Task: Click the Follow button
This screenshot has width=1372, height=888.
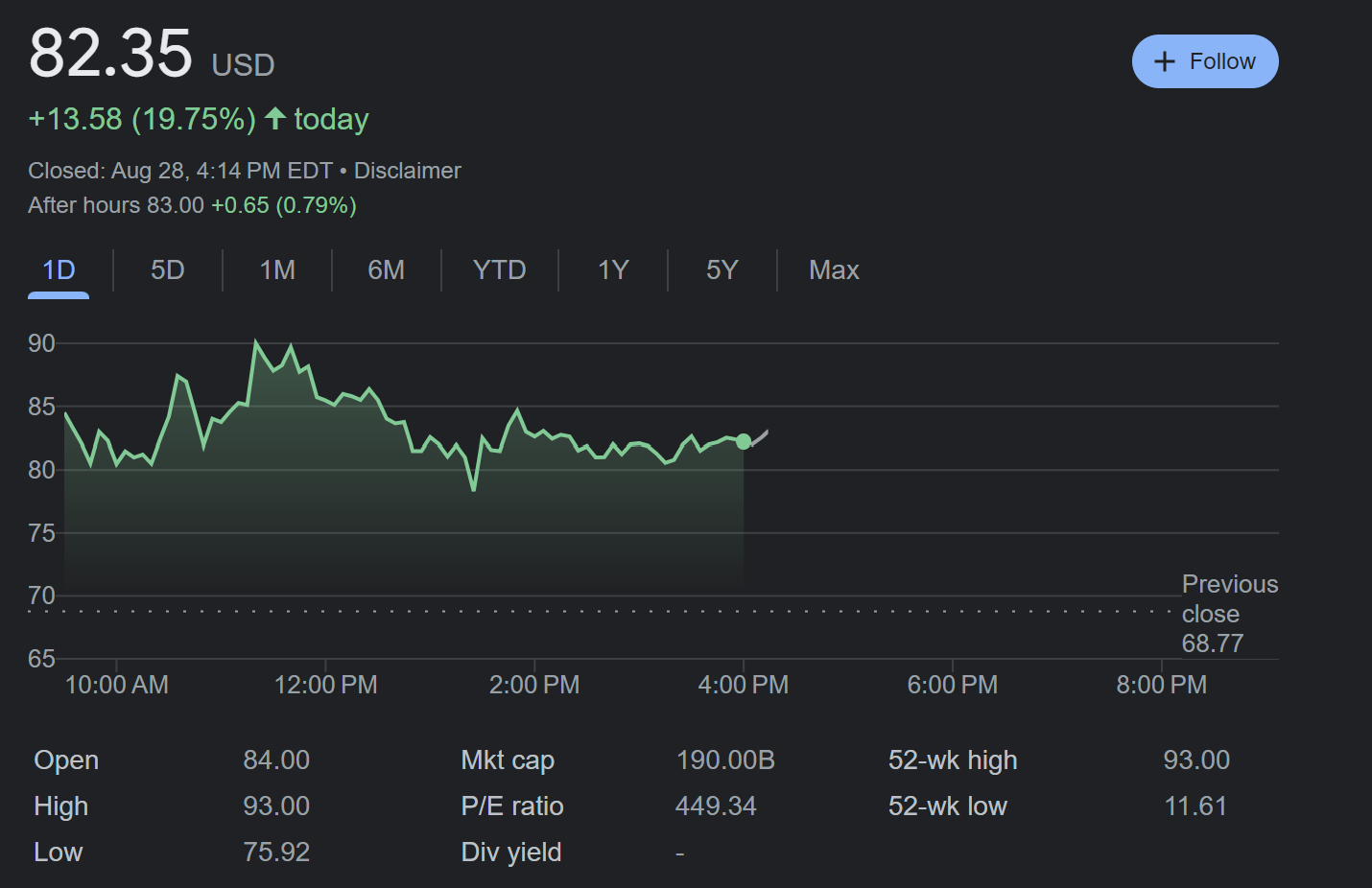Action: tap(1205, 61)
